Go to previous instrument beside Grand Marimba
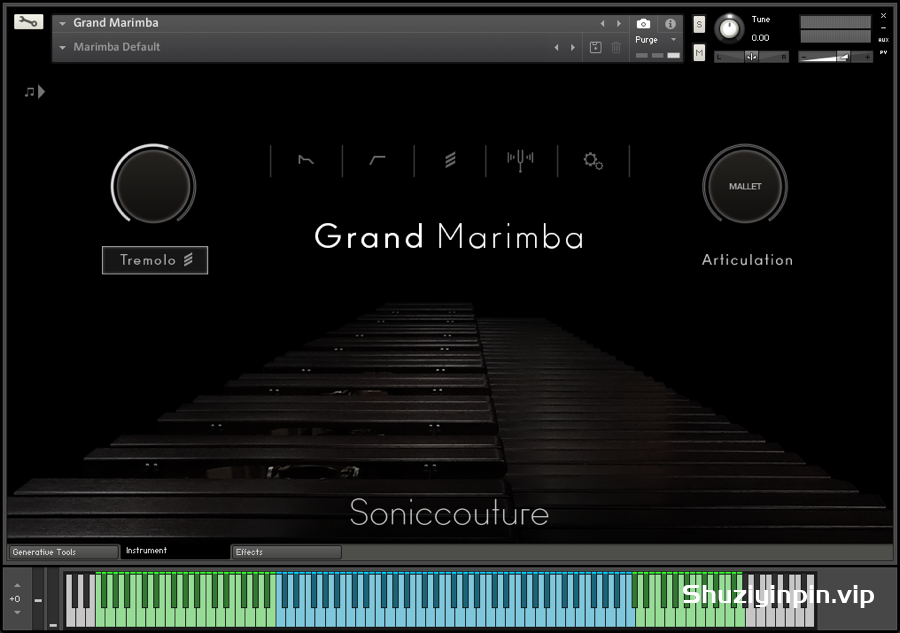Screen dimensions: 900x633 tap(602, 24)
